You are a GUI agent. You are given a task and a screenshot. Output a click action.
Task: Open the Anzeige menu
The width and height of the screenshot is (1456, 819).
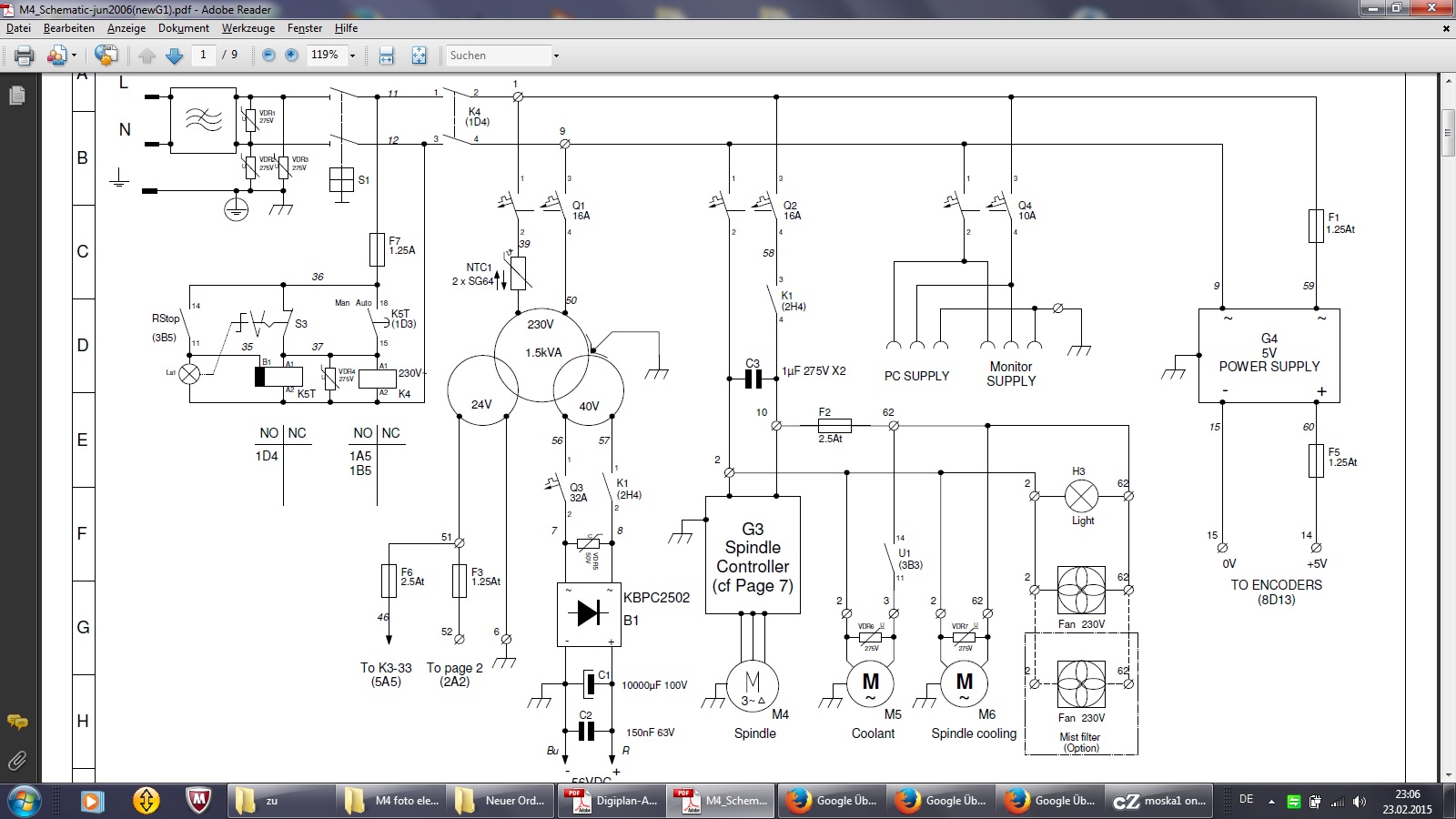click(126, 28)
